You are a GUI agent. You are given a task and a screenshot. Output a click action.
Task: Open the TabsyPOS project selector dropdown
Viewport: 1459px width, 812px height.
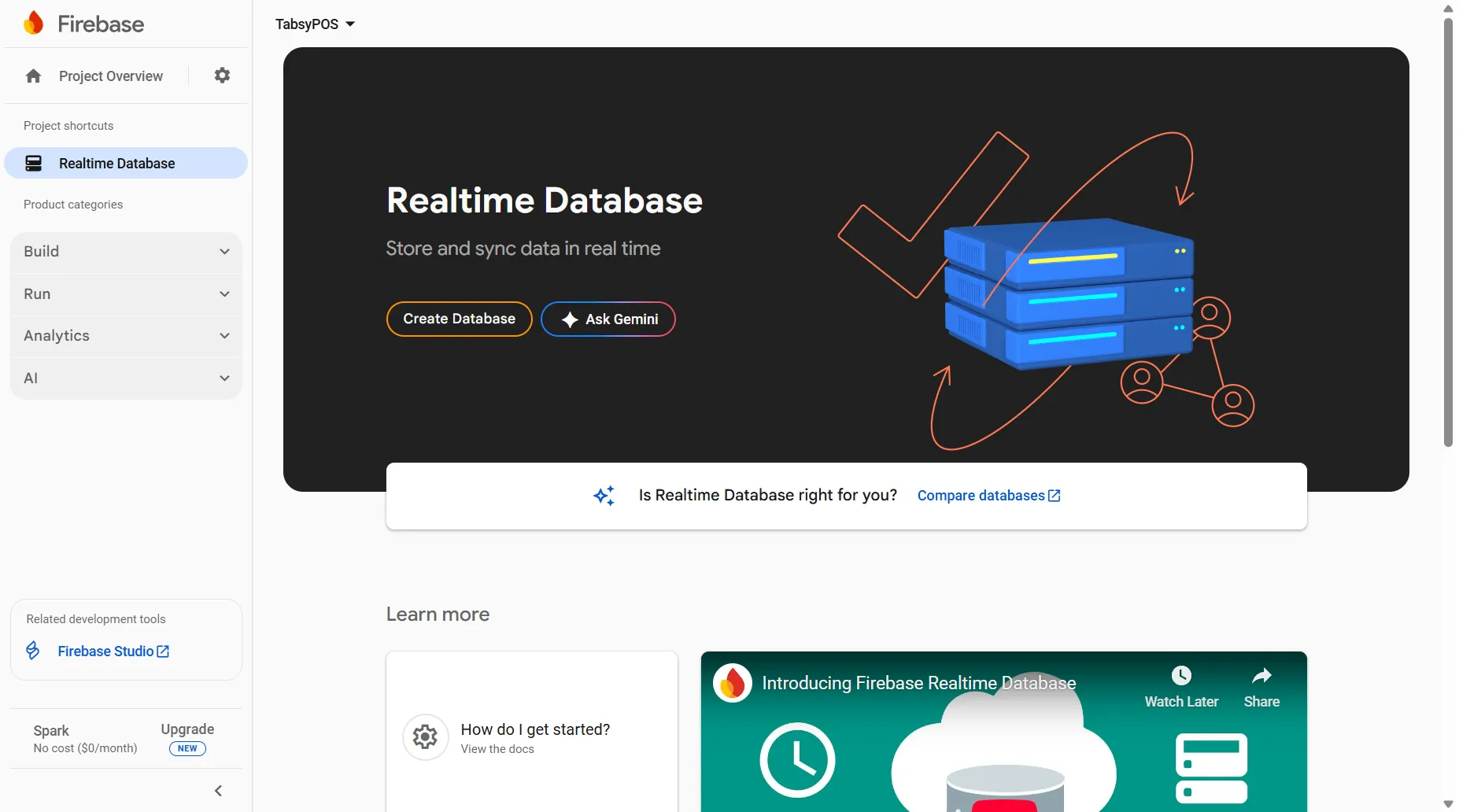pyautogui.click(x=315, y=24)
